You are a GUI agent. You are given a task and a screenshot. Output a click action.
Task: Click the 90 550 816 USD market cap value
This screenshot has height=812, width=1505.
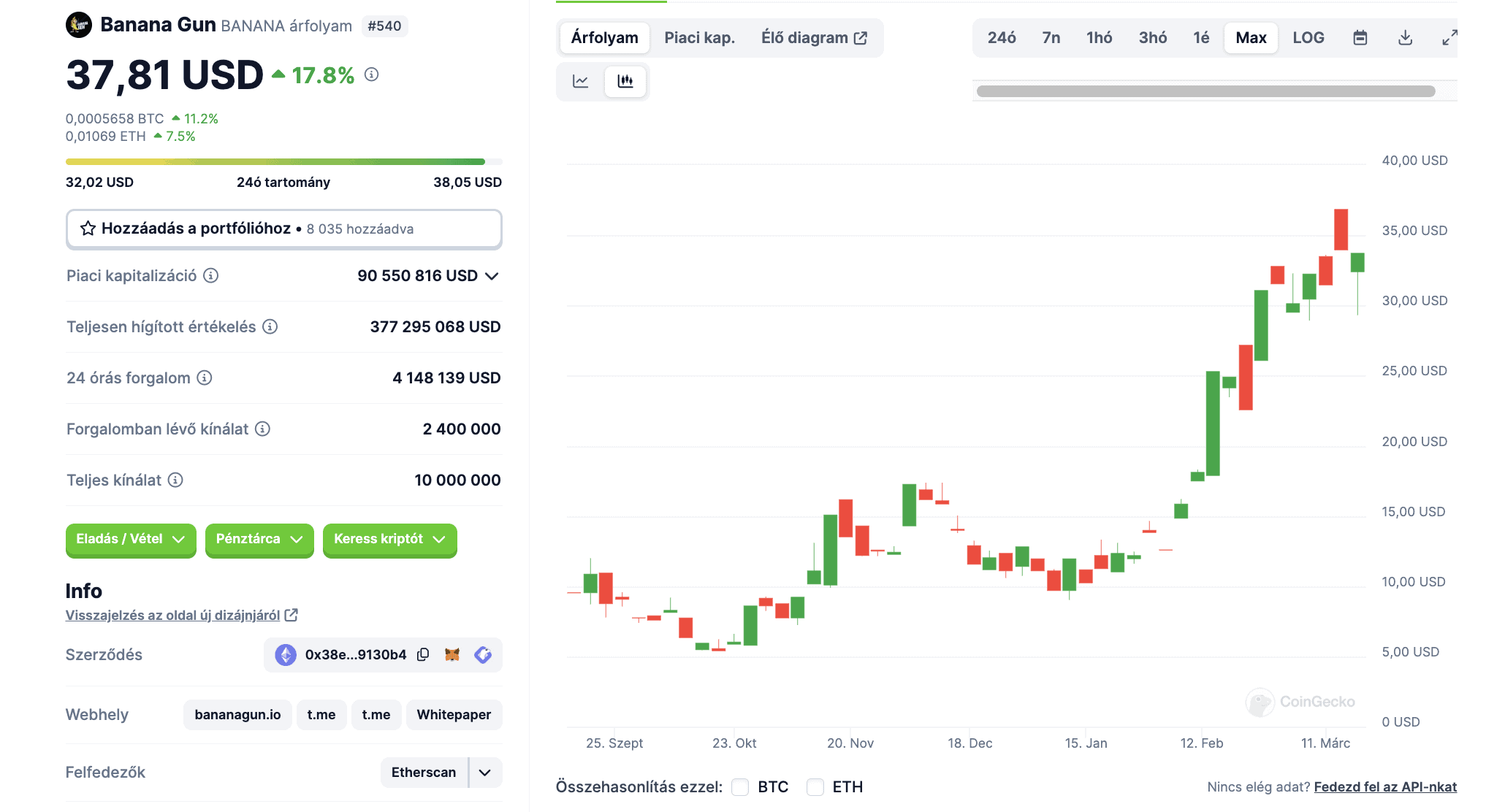point(417,275)
